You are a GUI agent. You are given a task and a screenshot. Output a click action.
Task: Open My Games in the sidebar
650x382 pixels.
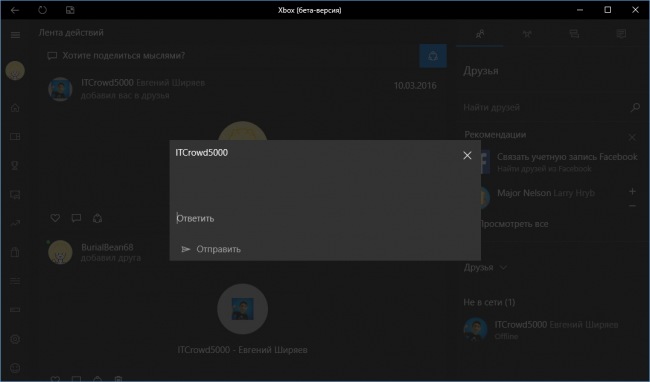point(15,136)
